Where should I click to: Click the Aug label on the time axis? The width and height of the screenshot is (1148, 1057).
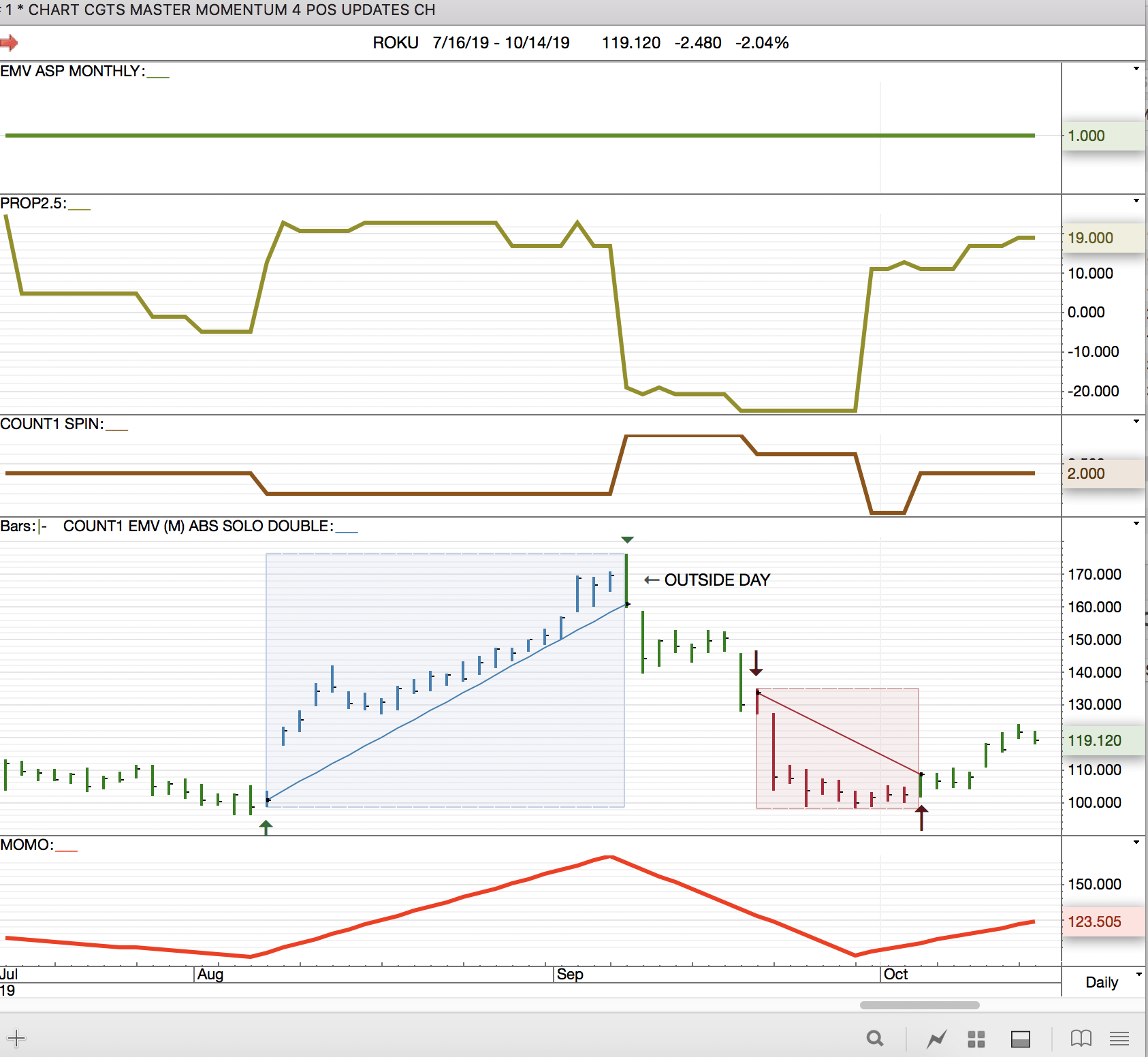pyautogui.click(x=210, y=974)
